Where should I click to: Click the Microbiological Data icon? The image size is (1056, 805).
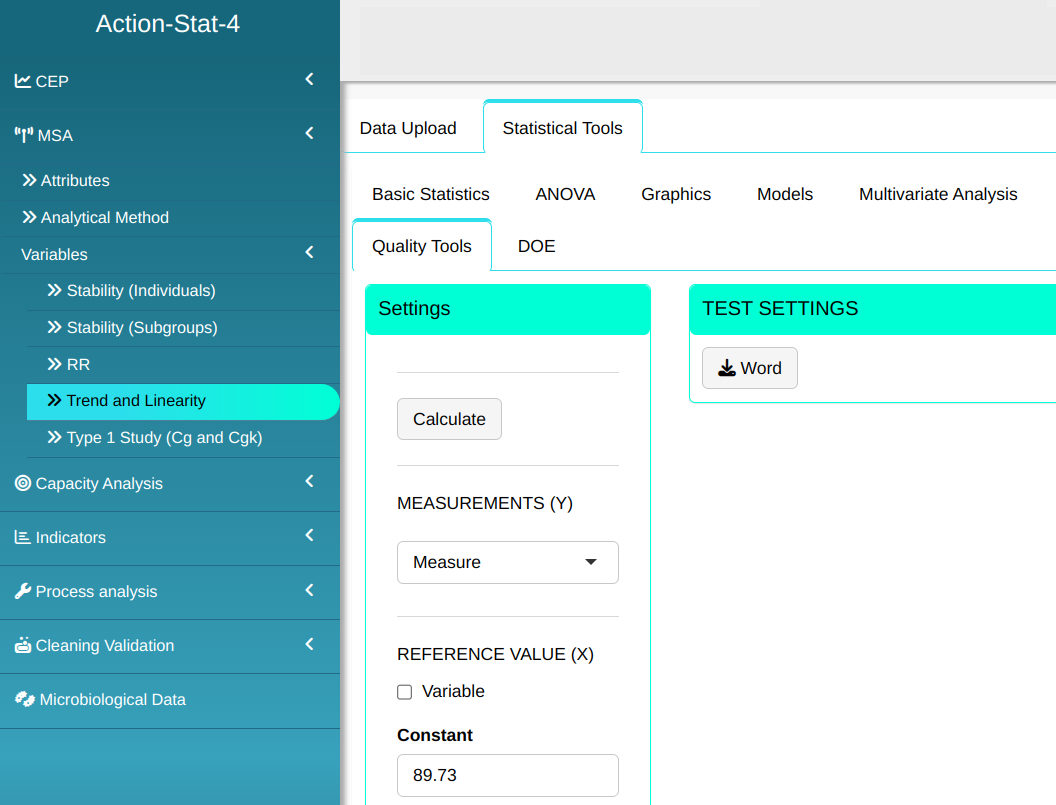click(x=25, y=699)
